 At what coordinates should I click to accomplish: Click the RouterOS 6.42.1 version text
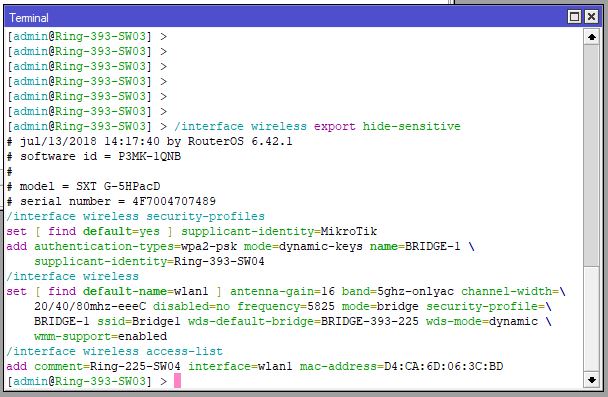pyautogui.click(x=240, y=142)
